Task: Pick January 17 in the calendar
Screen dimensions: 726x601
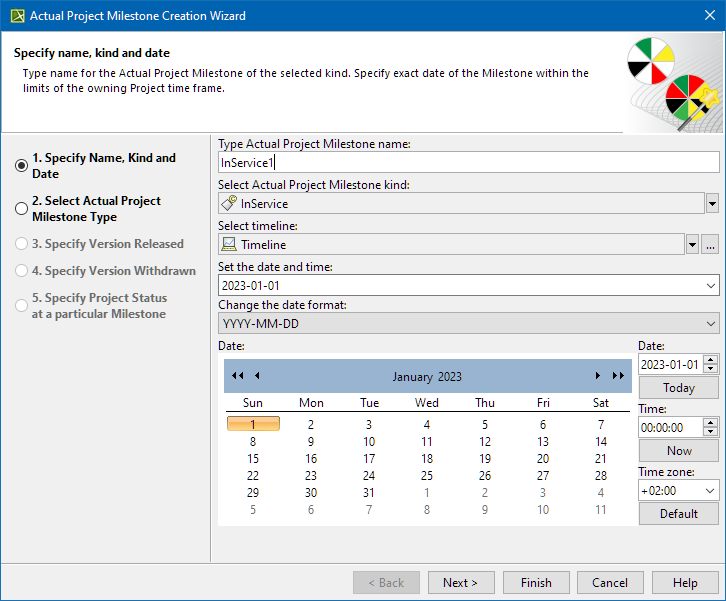Action: click(x=312, y=459)
